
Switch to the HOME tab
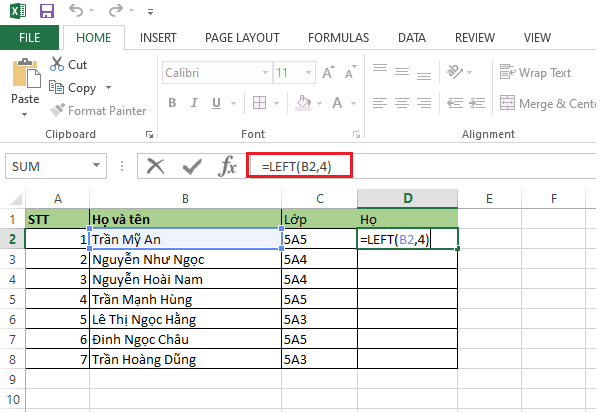(93, 37)
